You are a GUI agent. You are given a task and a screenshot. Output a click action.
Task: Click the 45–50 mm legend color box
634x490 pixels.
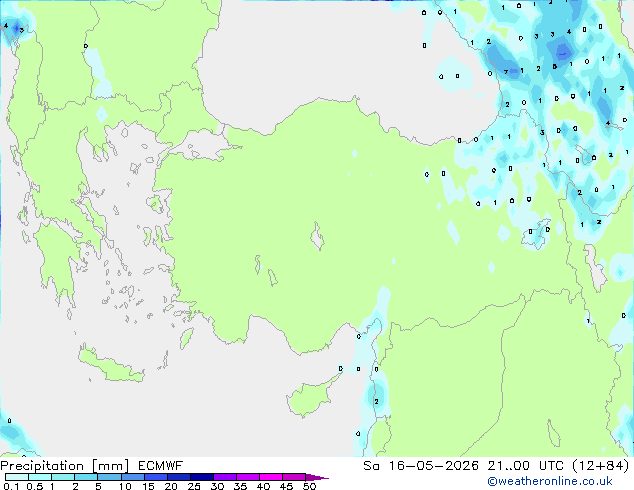click(294, 477)
